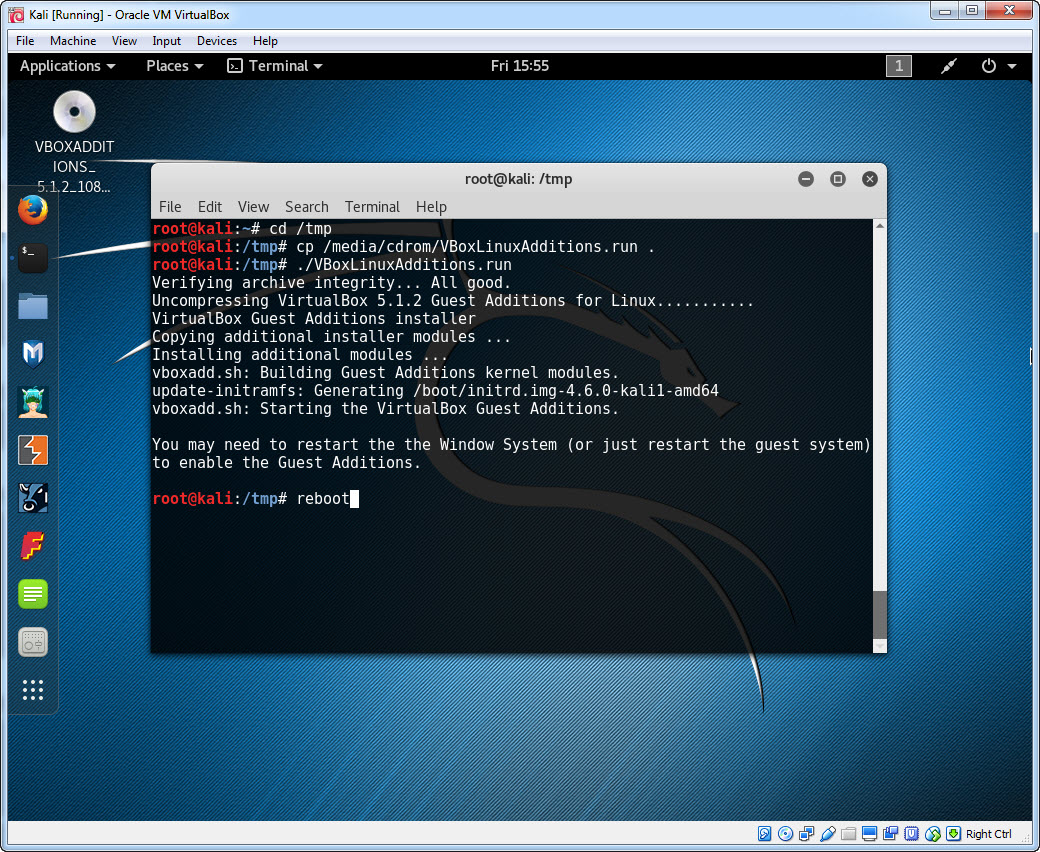1040x852 pixels.
Task: Click the './VBoxLinuxAdditions.run' command line
Action: pos(332,265)
